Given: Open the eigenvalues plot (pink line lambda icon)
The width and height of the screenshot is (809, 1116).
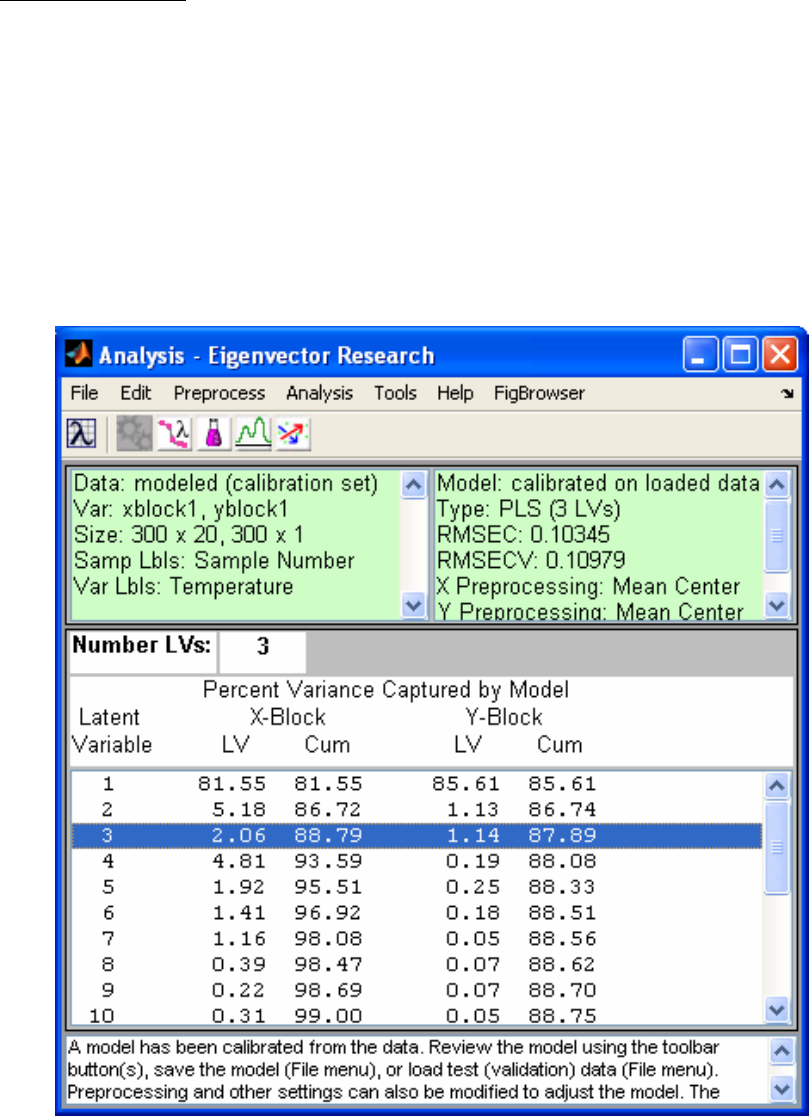Looking at the screenshot, I should pyautogui.click(x=175, y=433).
